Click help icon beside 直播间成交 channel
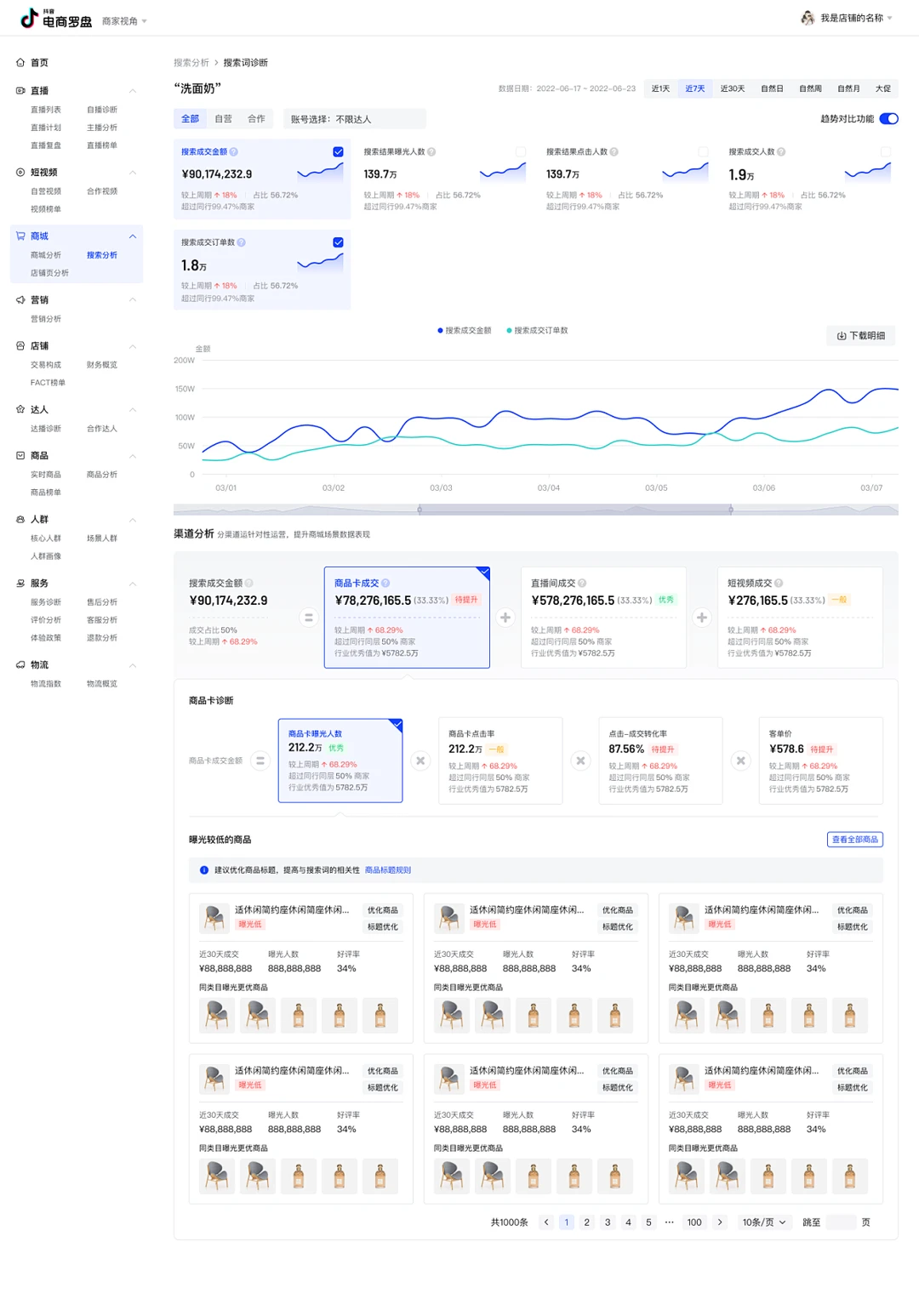919x1316 pixels. pyautogui.click(x=582, y=584)
